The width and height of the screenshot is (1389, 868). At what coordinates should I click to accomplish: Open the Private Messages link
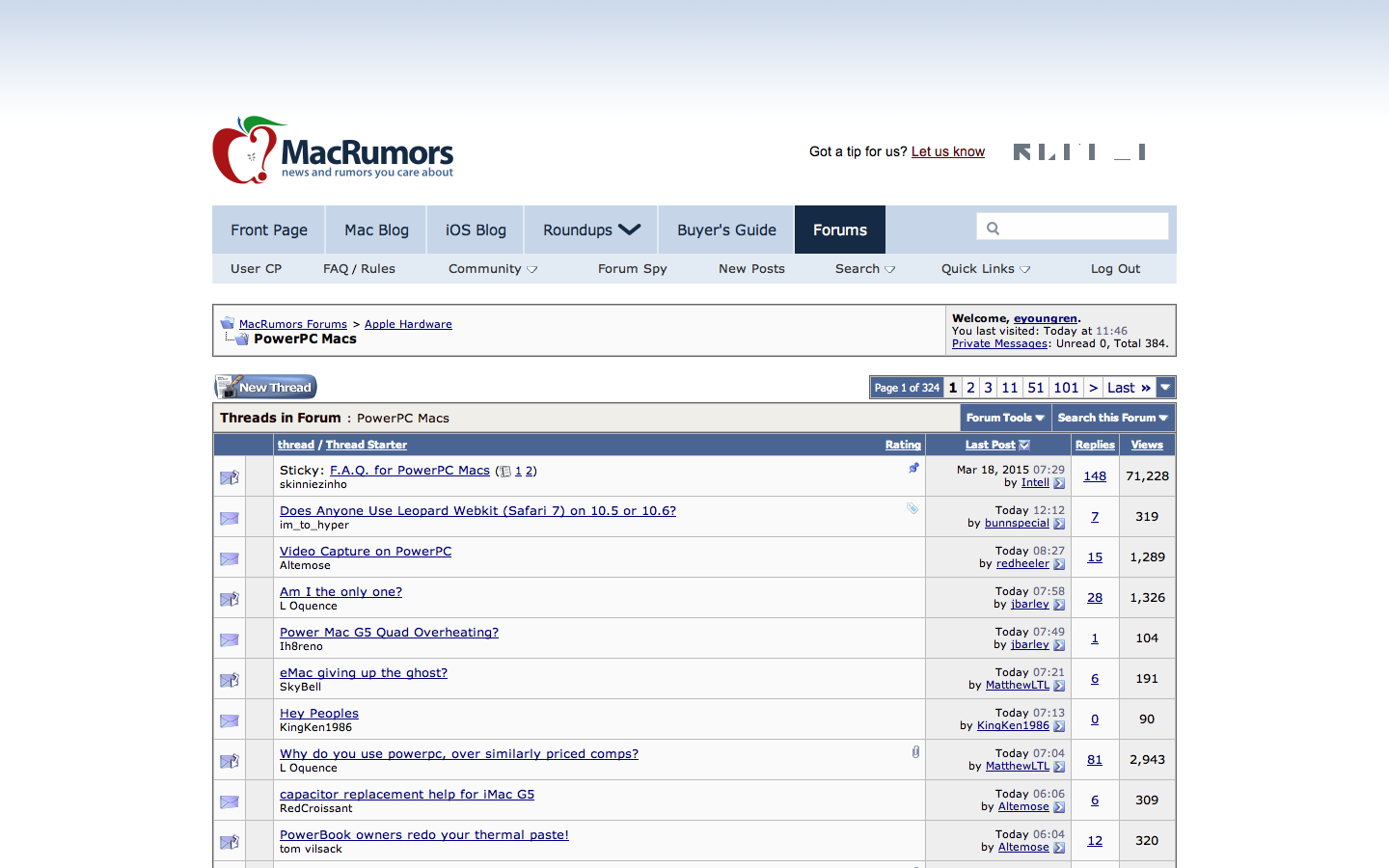999,343
